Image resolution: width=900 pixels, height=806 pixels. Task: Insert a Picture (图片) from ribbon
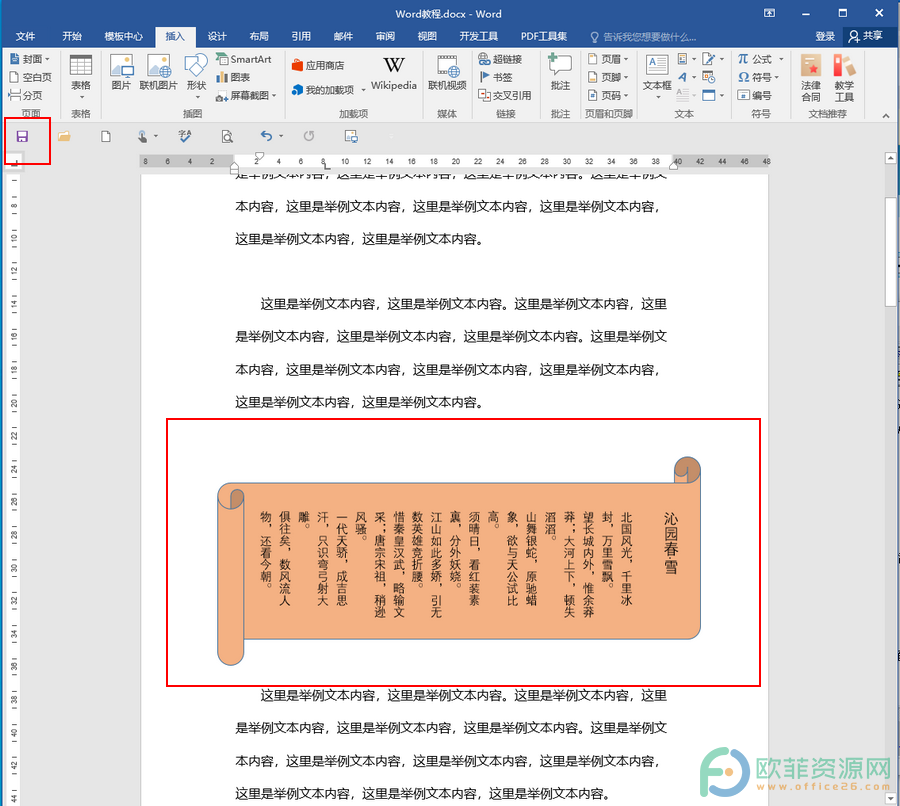(121, 72)
